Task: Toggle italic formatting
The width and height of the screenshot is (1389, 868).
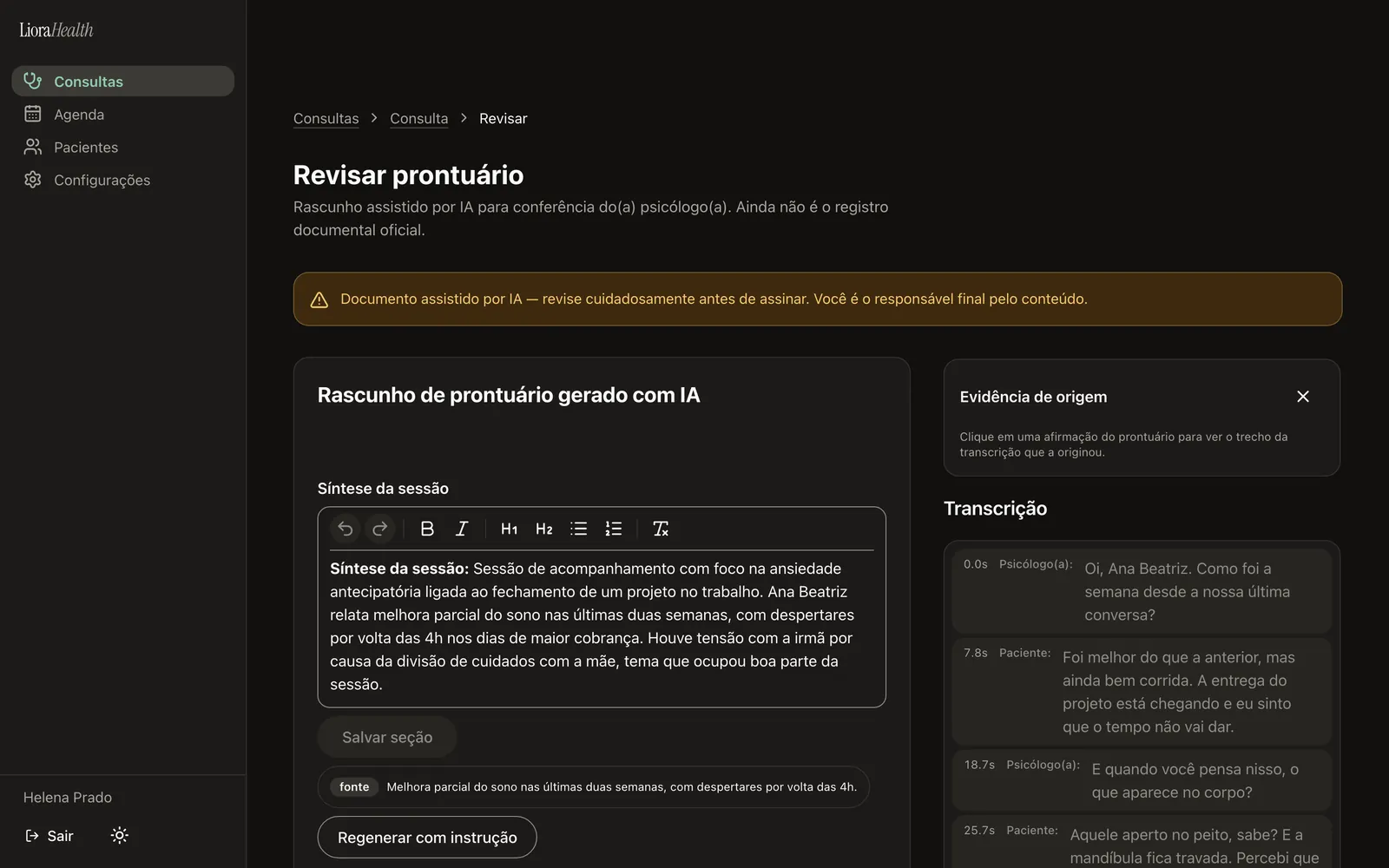Action: pos(462,529)
